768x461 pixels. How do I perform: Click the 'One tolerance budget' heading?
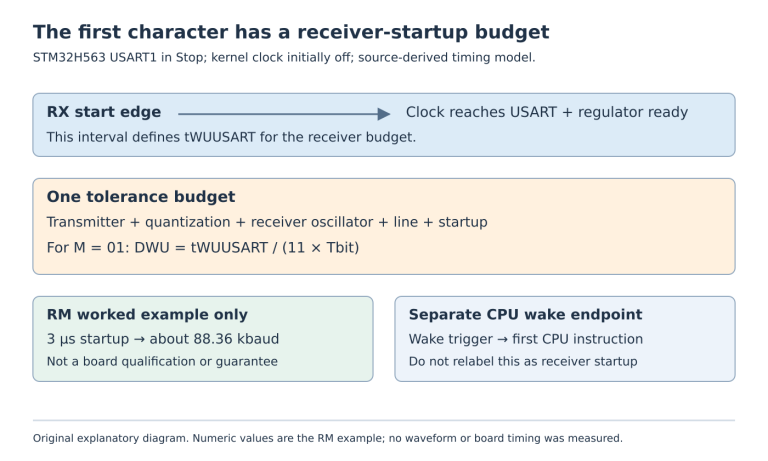tap(141, 197)
